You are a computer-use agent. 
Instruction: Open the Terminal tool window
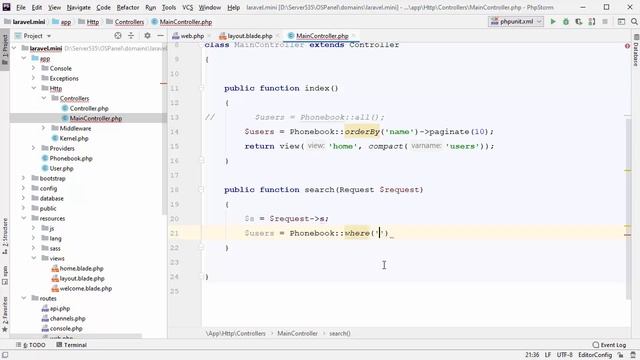tap(71, 345)
